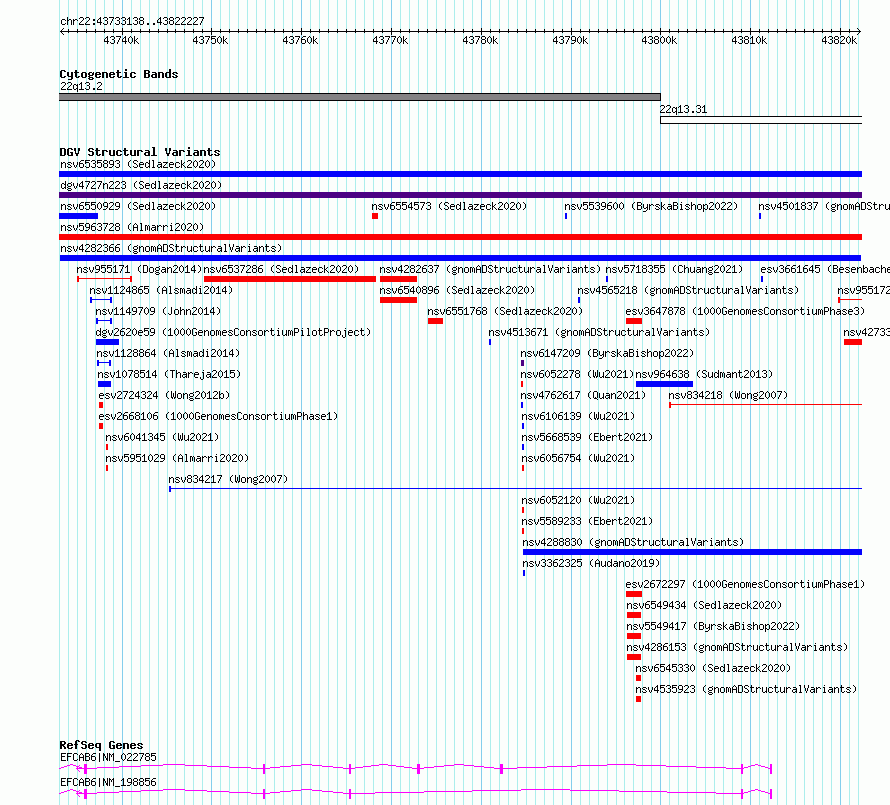Click the Cytogenetic Bands track title

(x=119, y=74)
